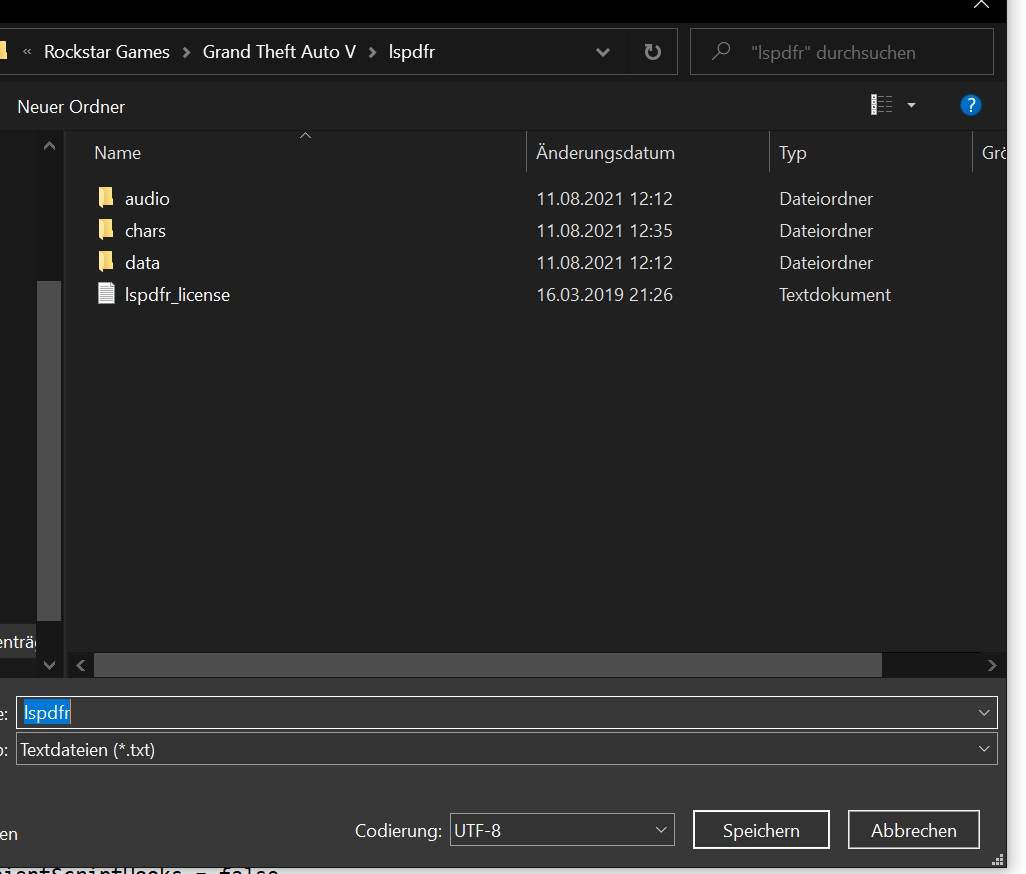
Task: Select the data folder name
Action: click(142, 263)
